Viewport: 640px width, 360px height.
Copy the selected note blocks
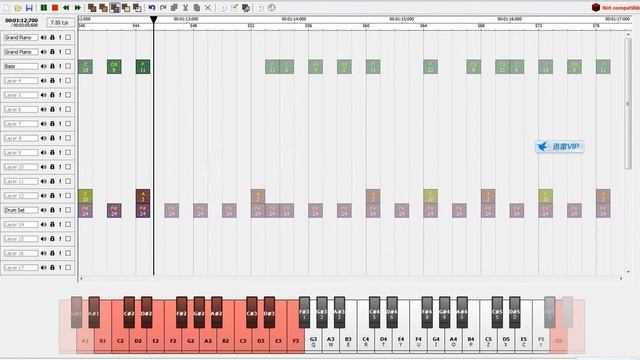174,8
